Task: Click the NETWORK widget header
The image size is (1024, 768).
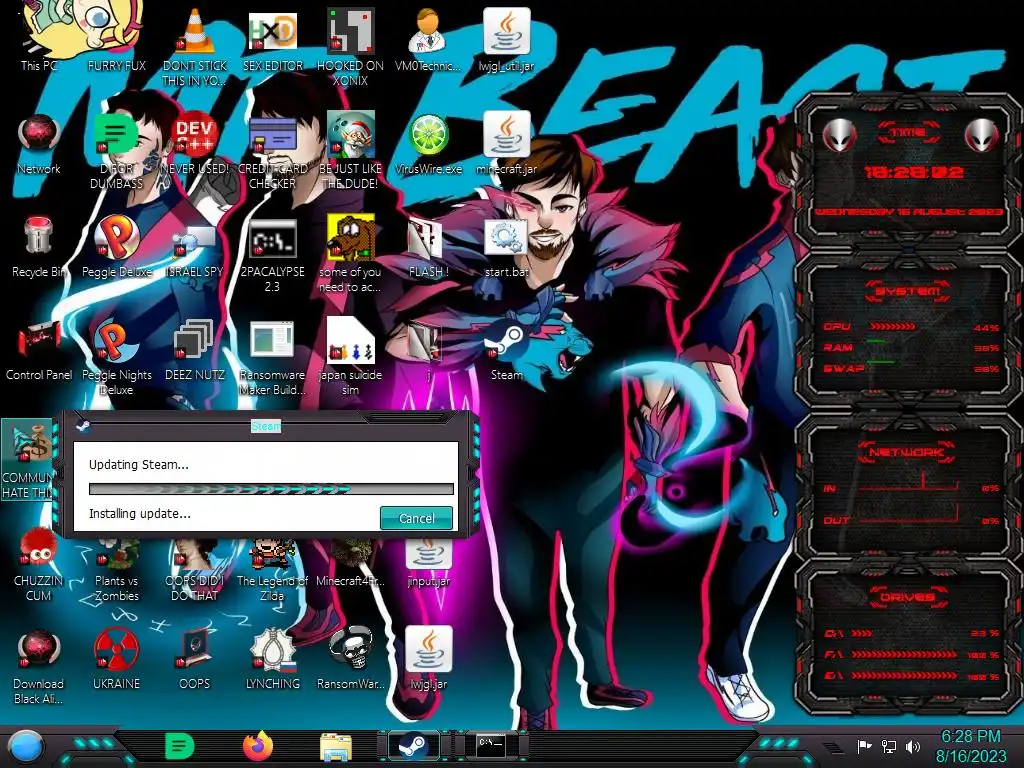Action: (908, 452)
